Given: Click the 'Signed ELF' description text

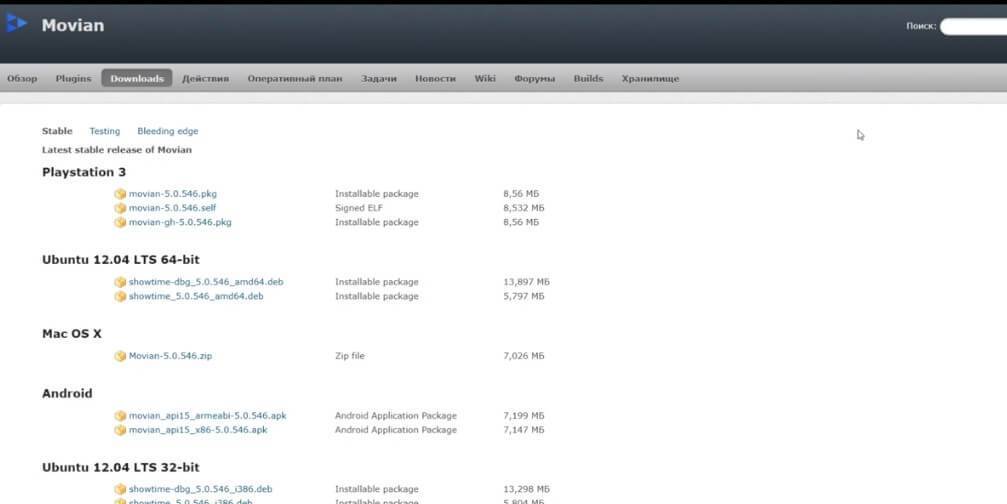Looking at the screenshot, I should pos(359,208).
